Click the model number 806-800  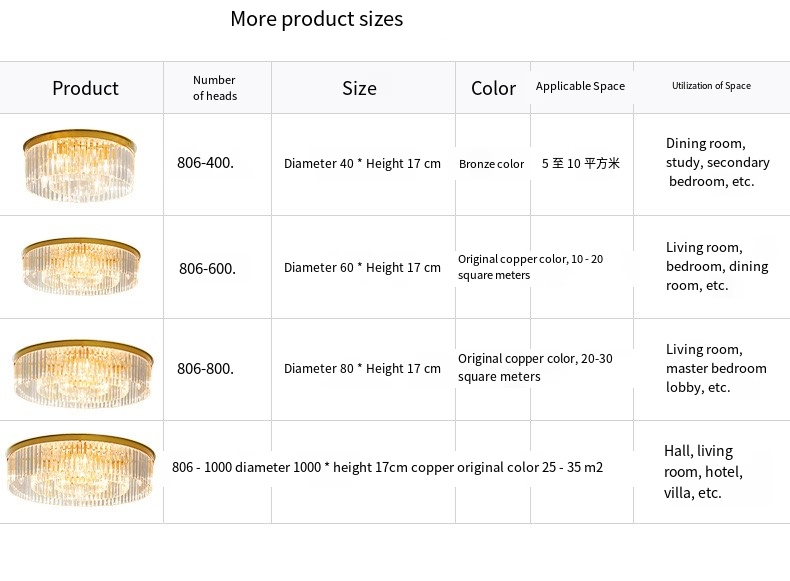205,368
